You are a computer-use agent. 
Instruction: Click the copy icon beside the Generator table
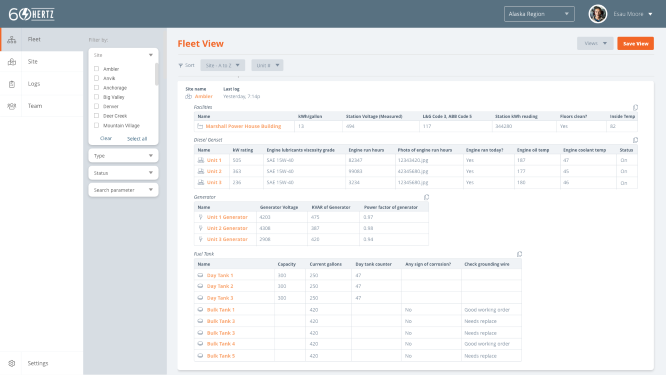tap(426, 197)
